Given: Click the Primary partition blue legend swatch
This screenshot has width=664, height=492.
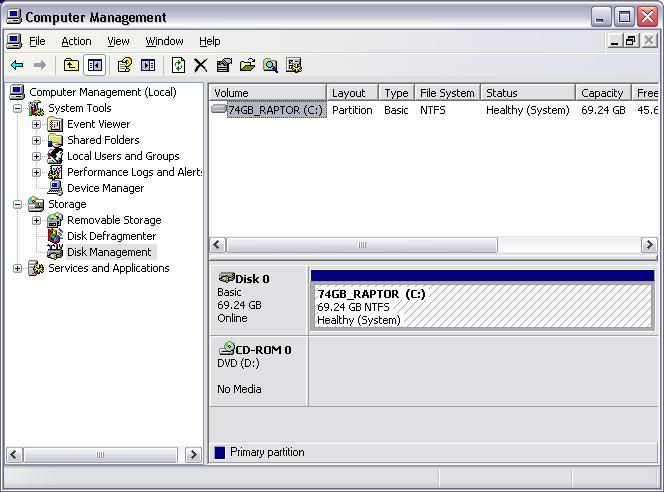Looking at the screenshot, I should pos(220,453).
